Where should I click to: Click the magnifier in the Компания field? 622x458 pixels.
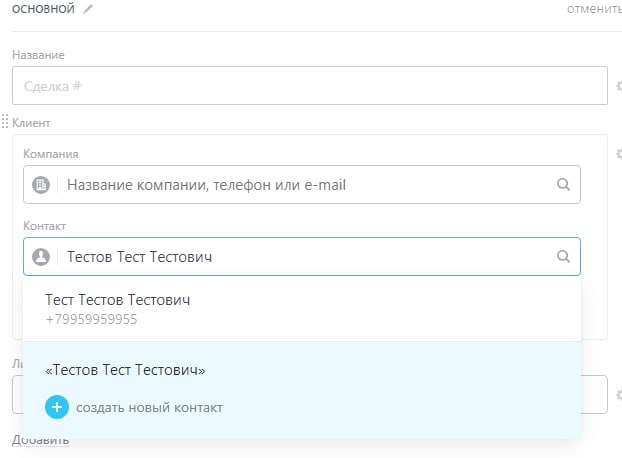[x=563, y=184]
